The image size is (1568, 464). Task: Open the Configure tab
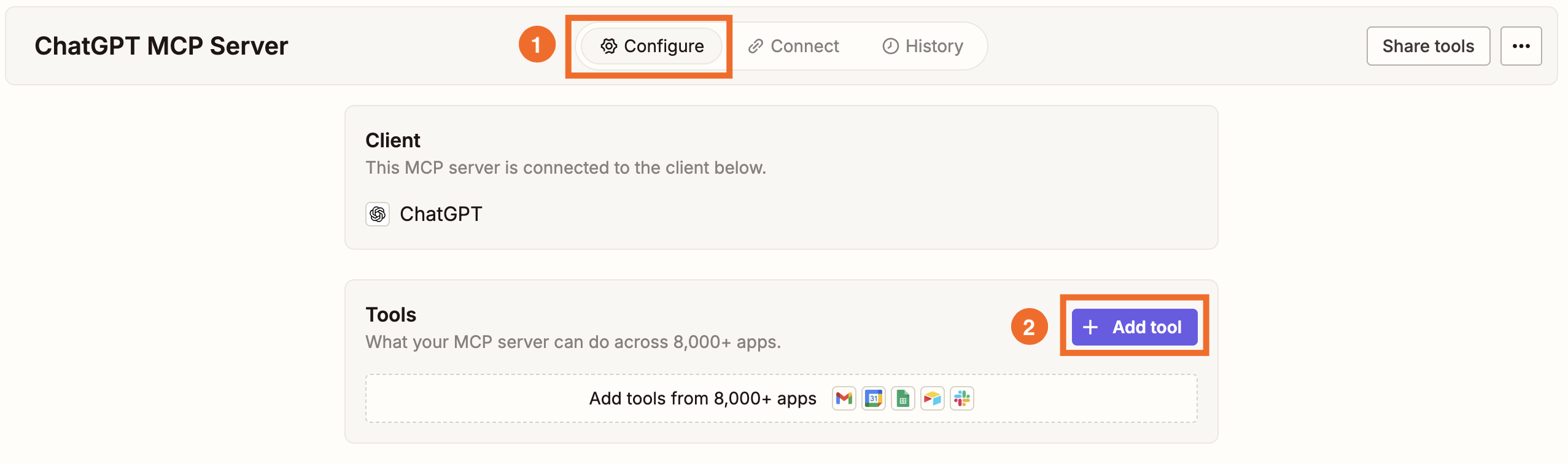click(651, 46)
